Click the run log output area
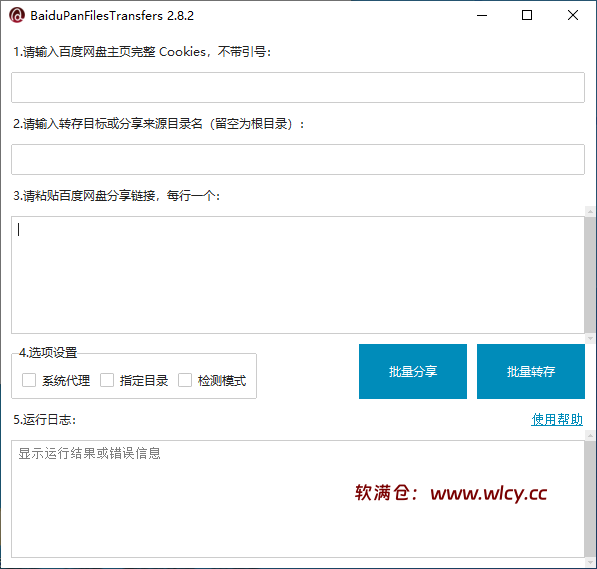The image size is (597, 569). (x=298, y=499)
